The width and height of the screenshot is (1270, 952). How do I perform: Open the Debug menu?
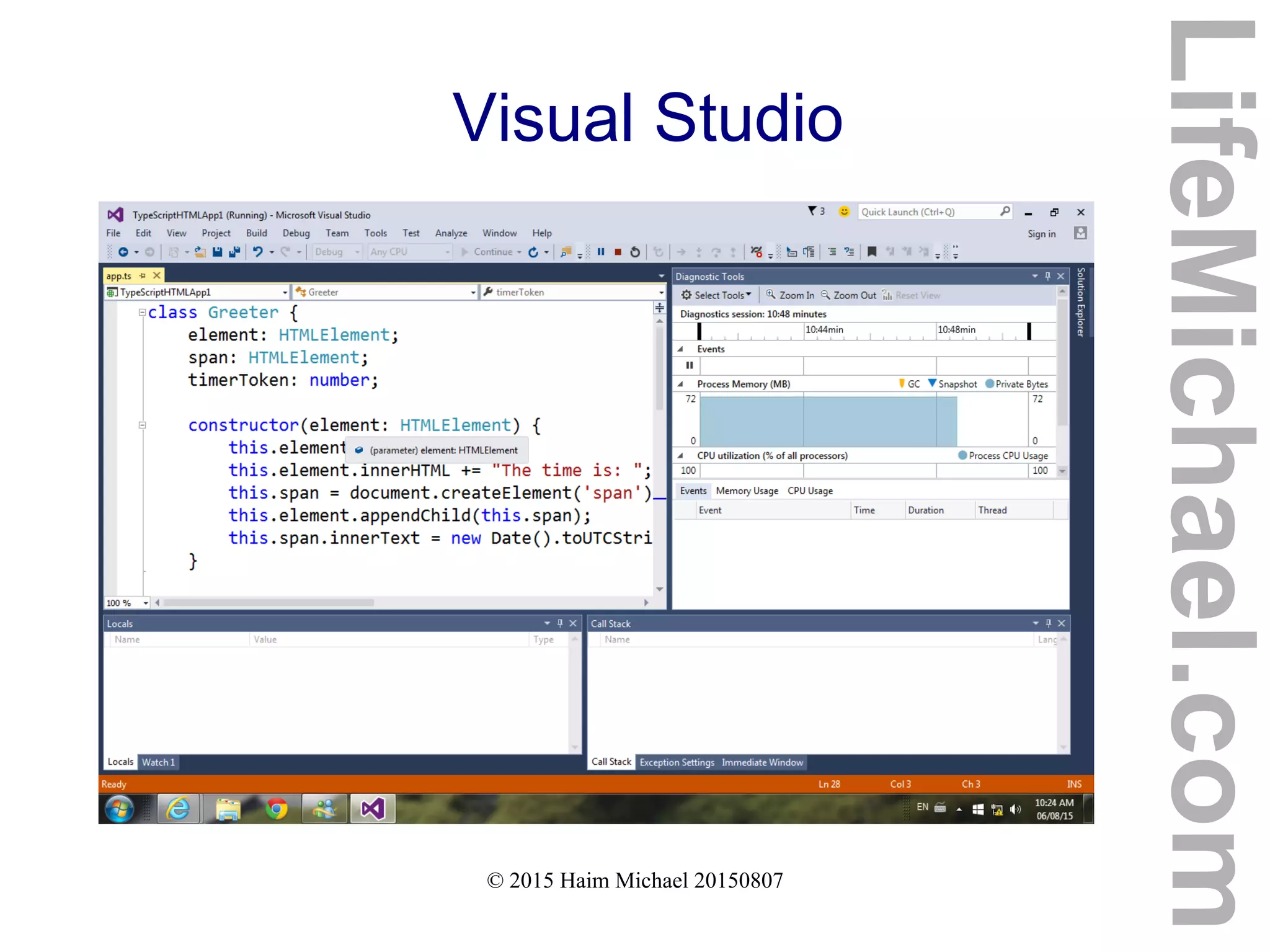(296, 233)
